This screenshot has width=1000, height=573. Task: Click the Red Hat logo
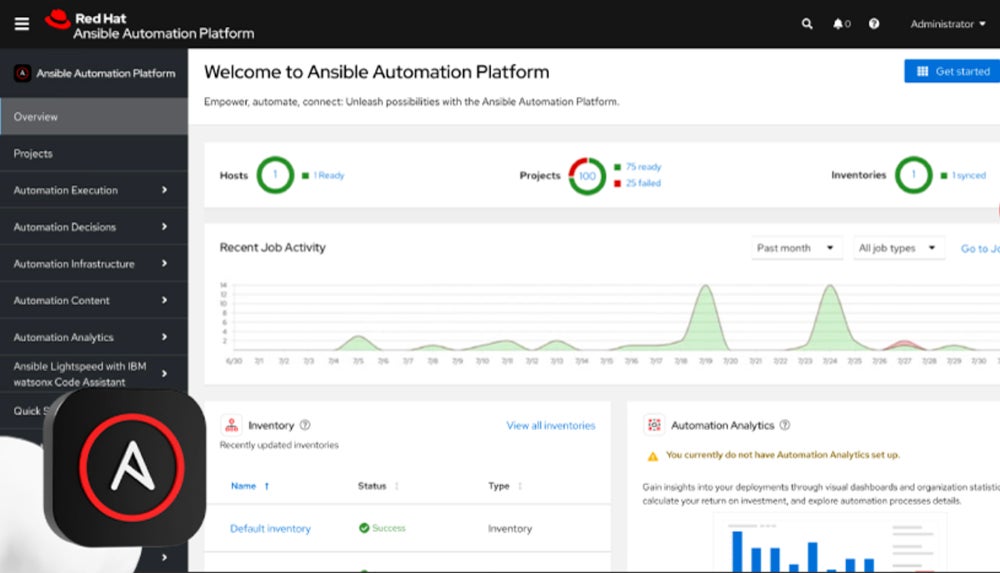point(58,19)
